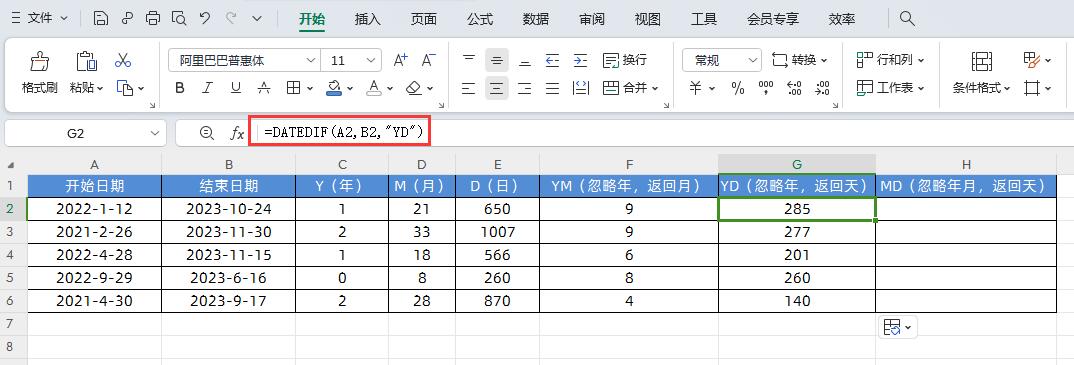Toggle underline formatting

236,88
